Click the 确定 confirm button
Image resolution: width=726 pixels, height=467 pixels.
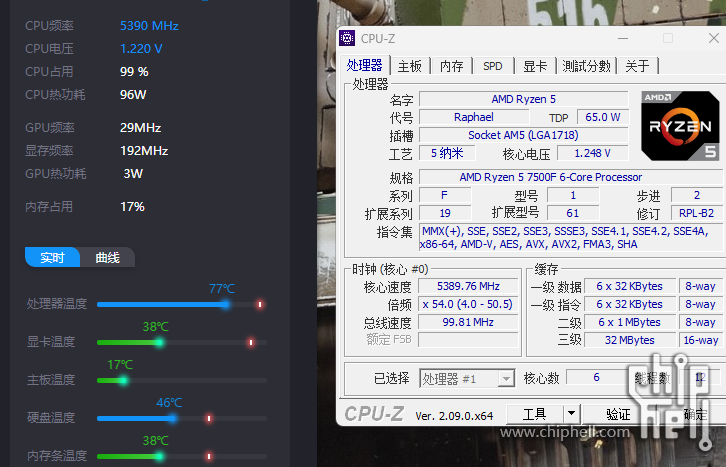(x=695, y=414)
